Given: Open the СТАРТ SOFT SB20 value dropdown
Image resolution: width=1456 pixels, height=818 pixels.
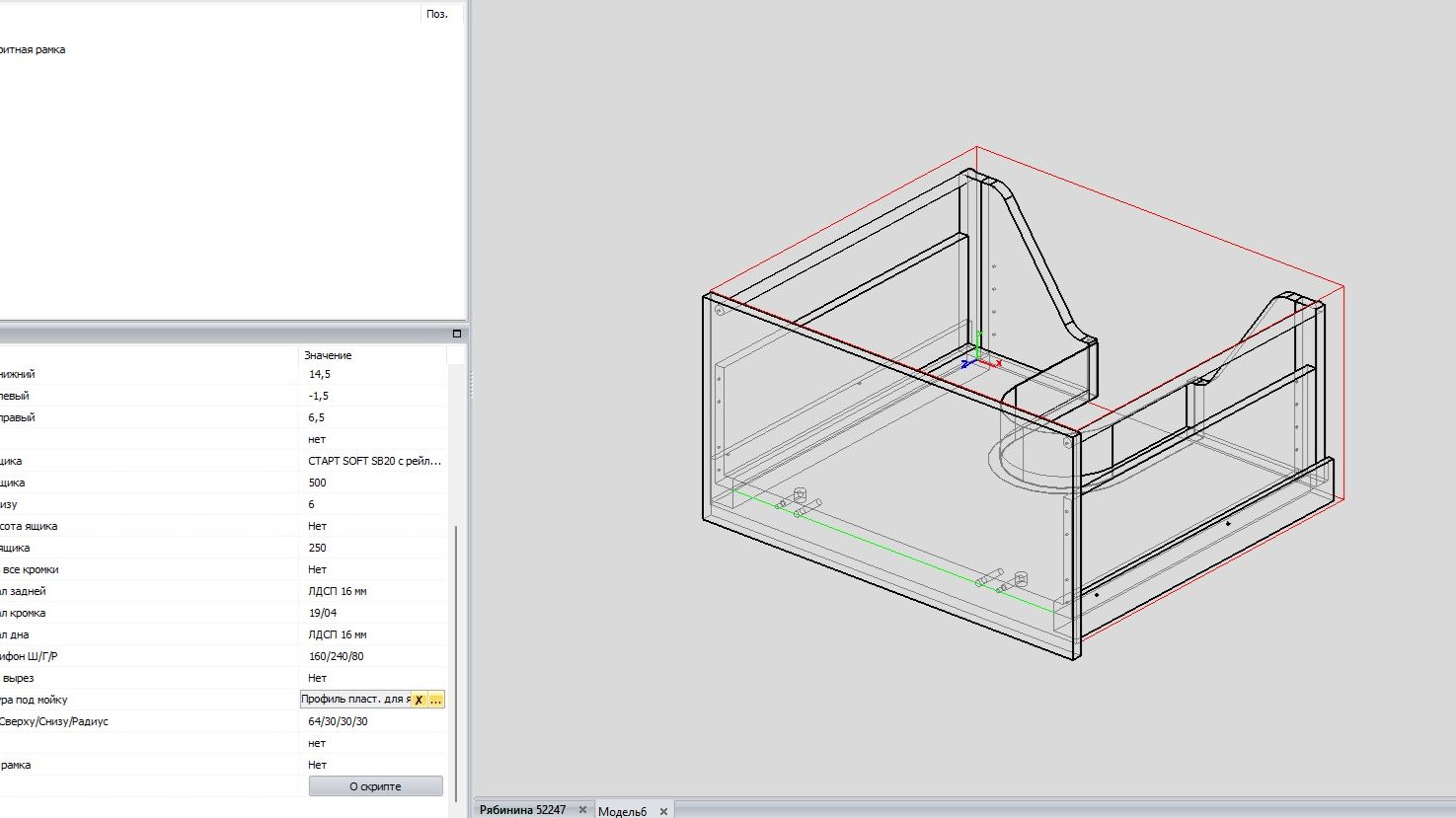Looking at the screenshot, I should point(374,461).
